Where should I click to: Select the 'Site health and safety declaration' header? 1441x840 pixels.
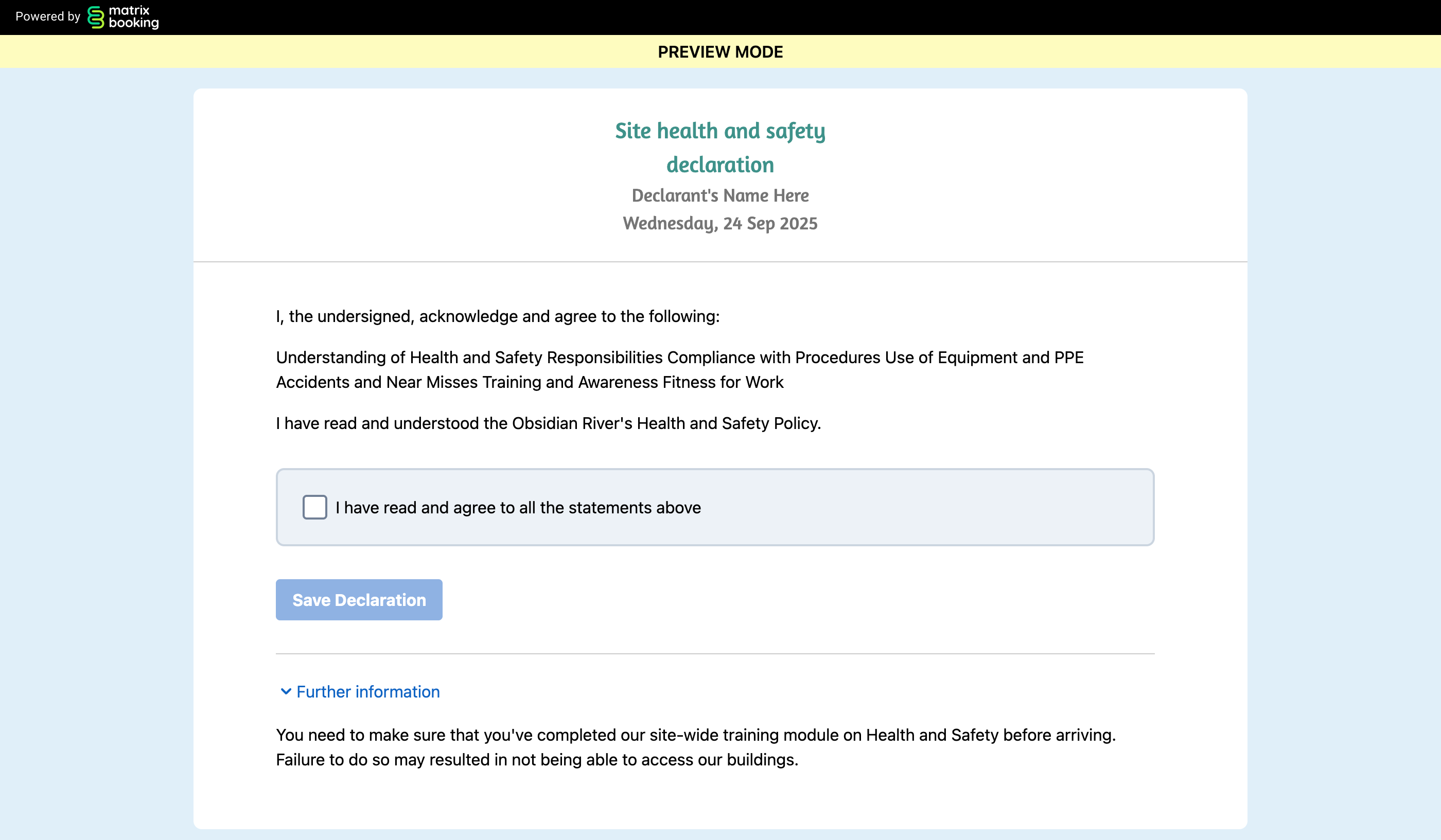coord(720,148)
